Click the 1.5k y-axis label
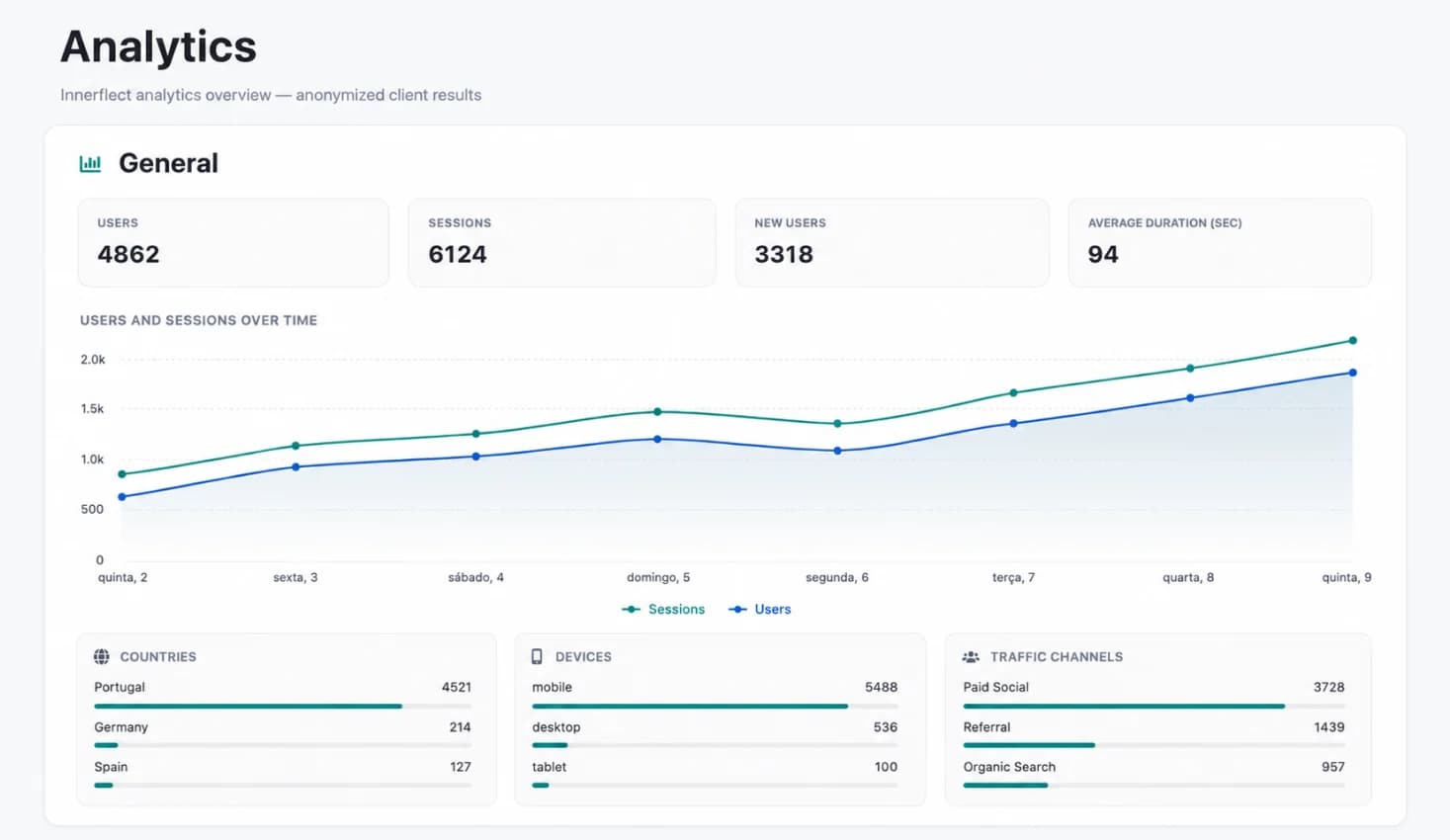1450x840 pixels. click(x=92, y=408)
